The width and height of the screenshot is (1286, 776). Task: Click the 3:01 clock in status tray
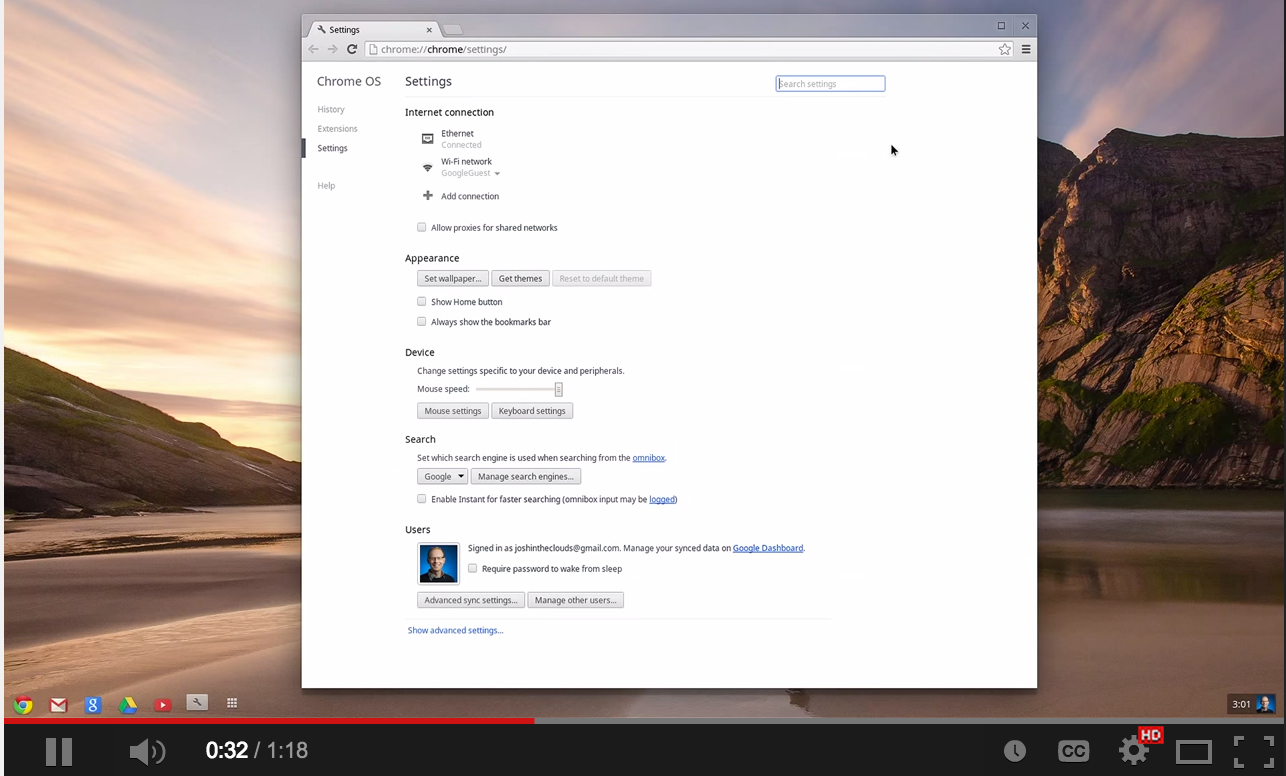[1241, 704]
